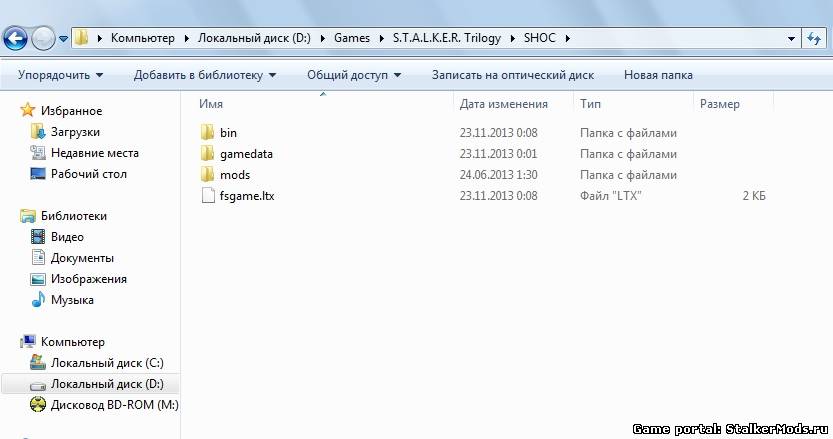Open Дисковод BD-ROM (M:) in sidebar

tap(115, 405)
